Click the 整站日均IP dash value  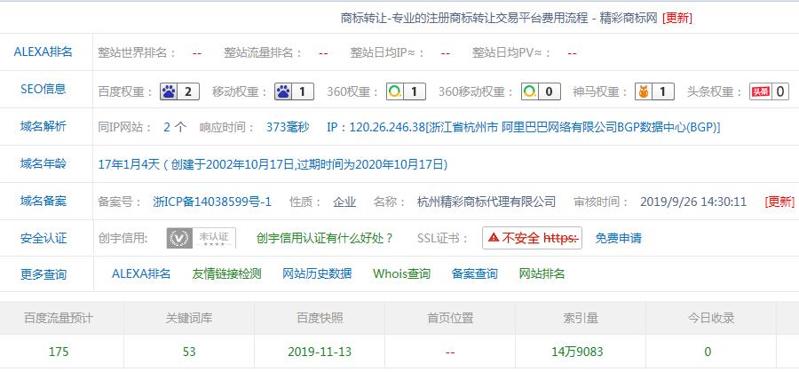(x=445, y=53)
